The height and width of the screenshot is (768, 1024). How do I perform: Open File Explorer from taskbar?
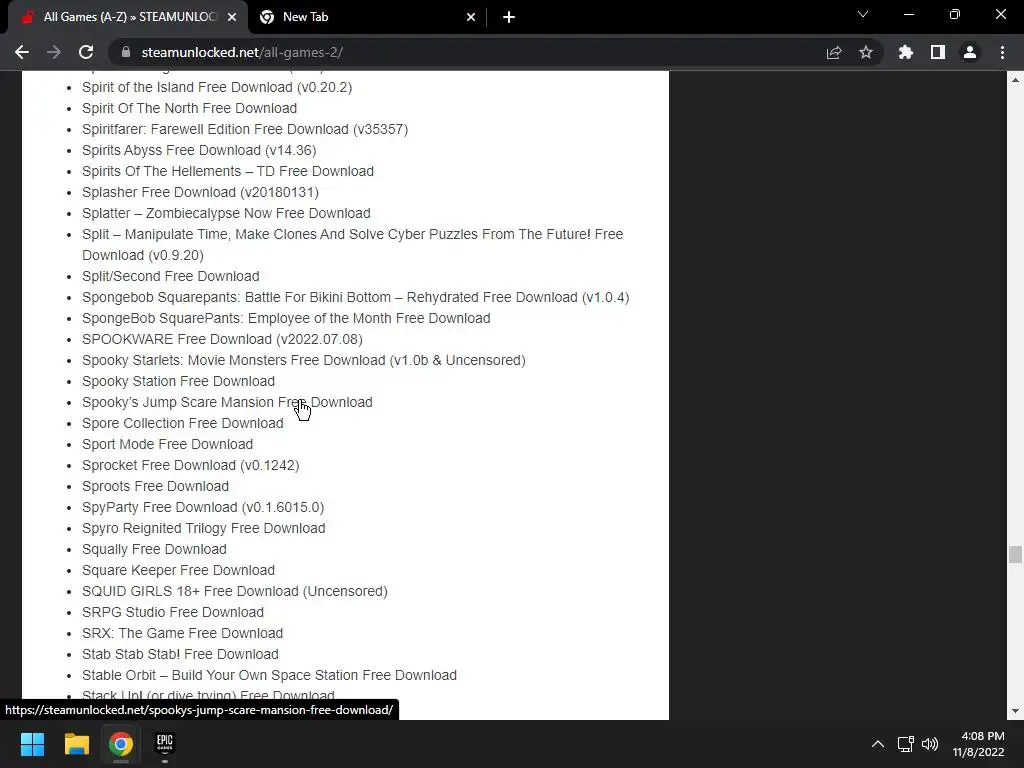coord(76,744)
